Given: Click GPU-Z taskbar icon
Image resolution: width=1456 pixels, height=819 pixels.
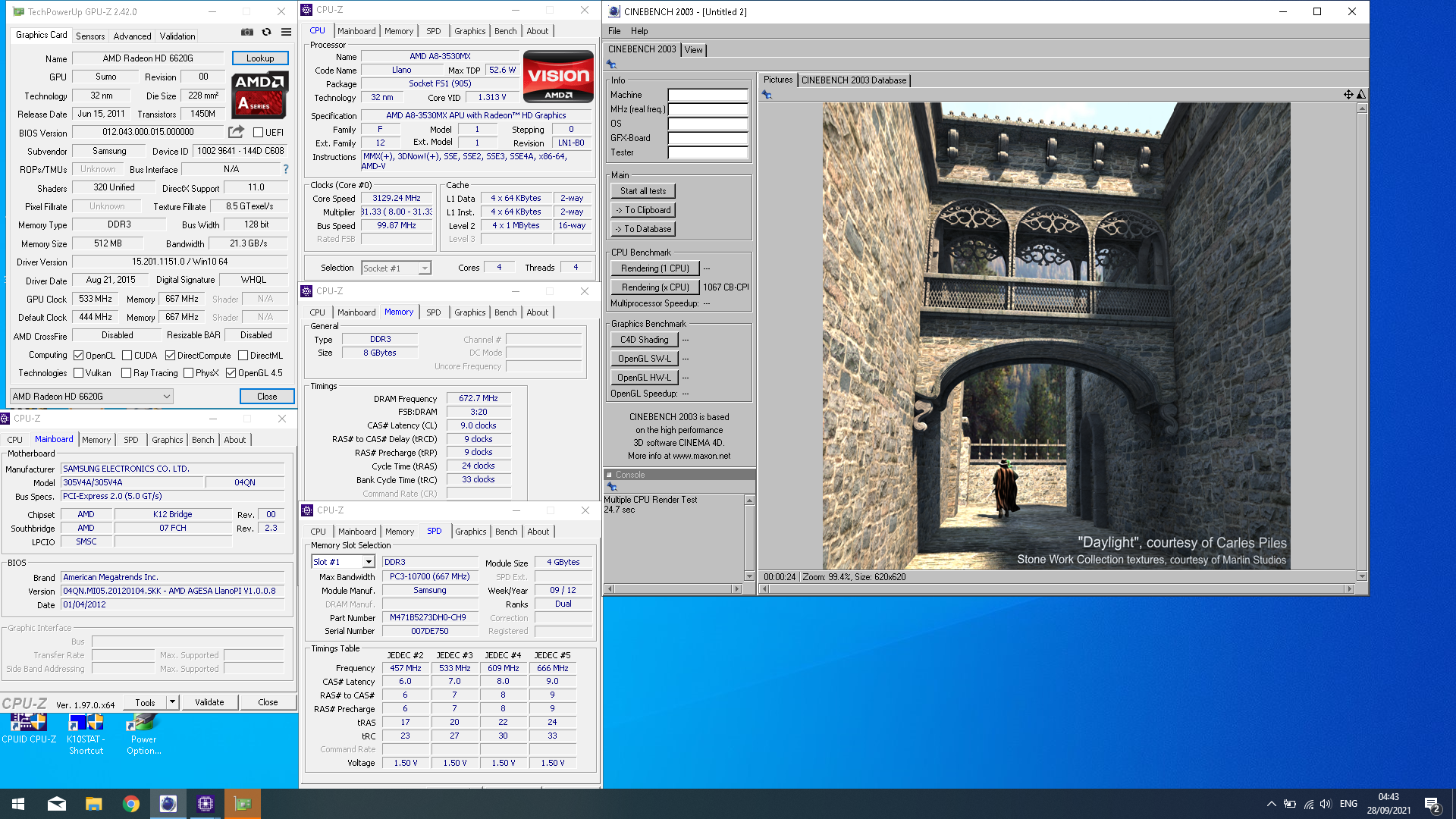Looking at the screenshot, I should pos(243,804).
